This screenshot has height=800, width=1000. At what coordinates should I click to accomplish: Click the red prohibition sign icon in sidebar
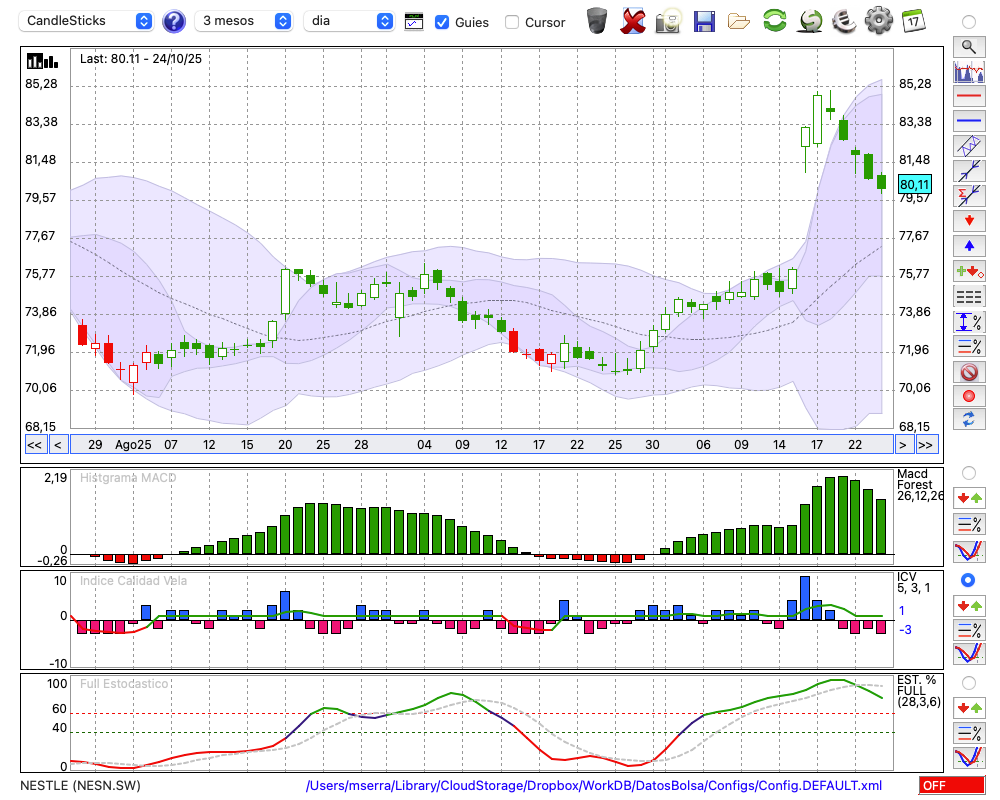[x=968, y=372]
